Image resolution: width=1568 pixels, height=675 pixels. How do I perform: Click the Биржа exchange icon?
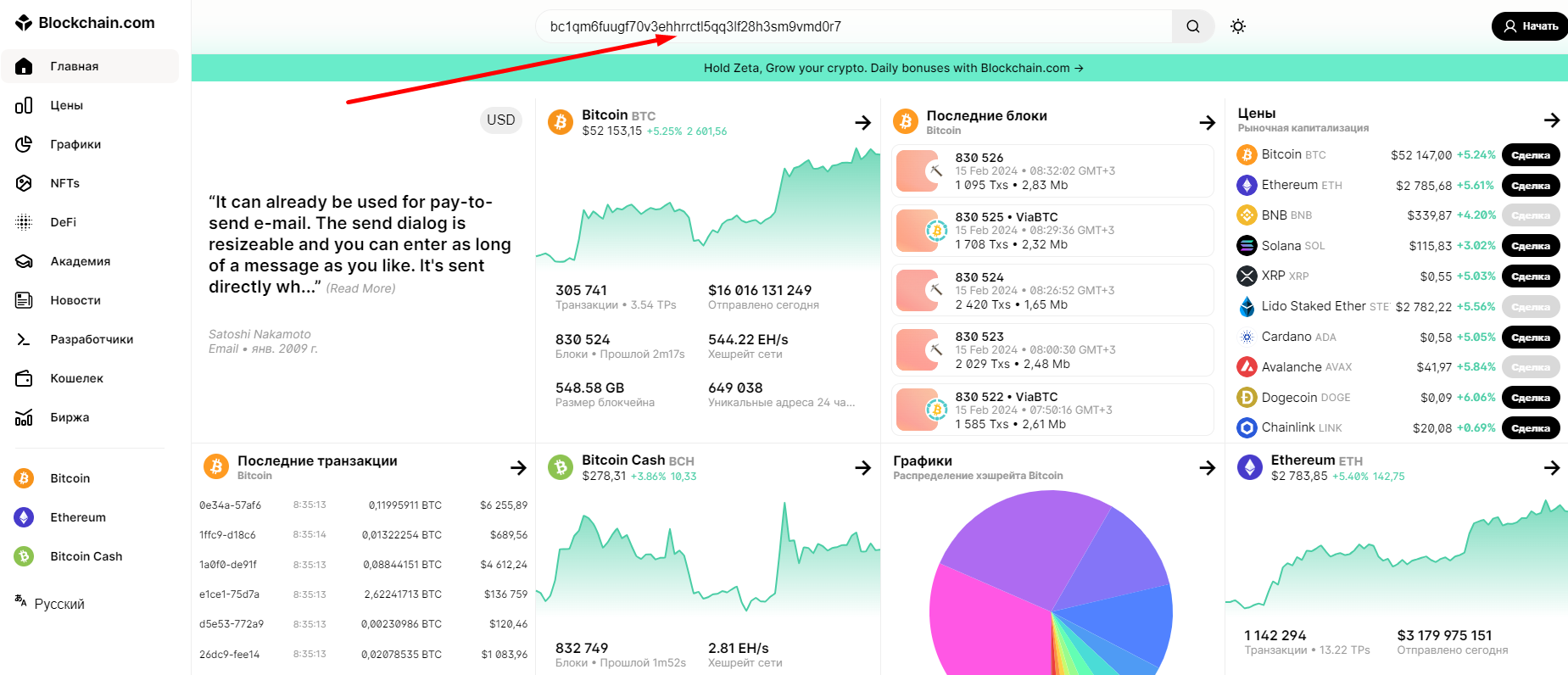(24, 417)
